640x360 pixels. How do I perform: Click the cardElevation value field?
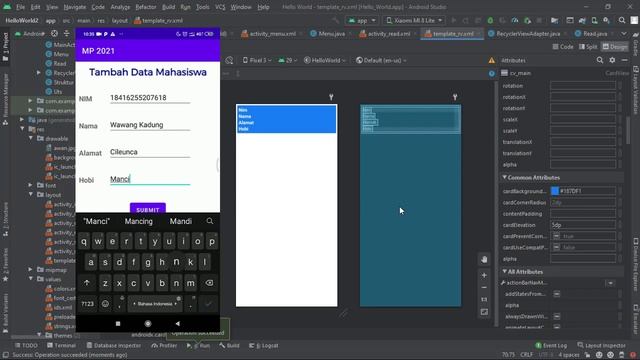(x=583, y=225)
